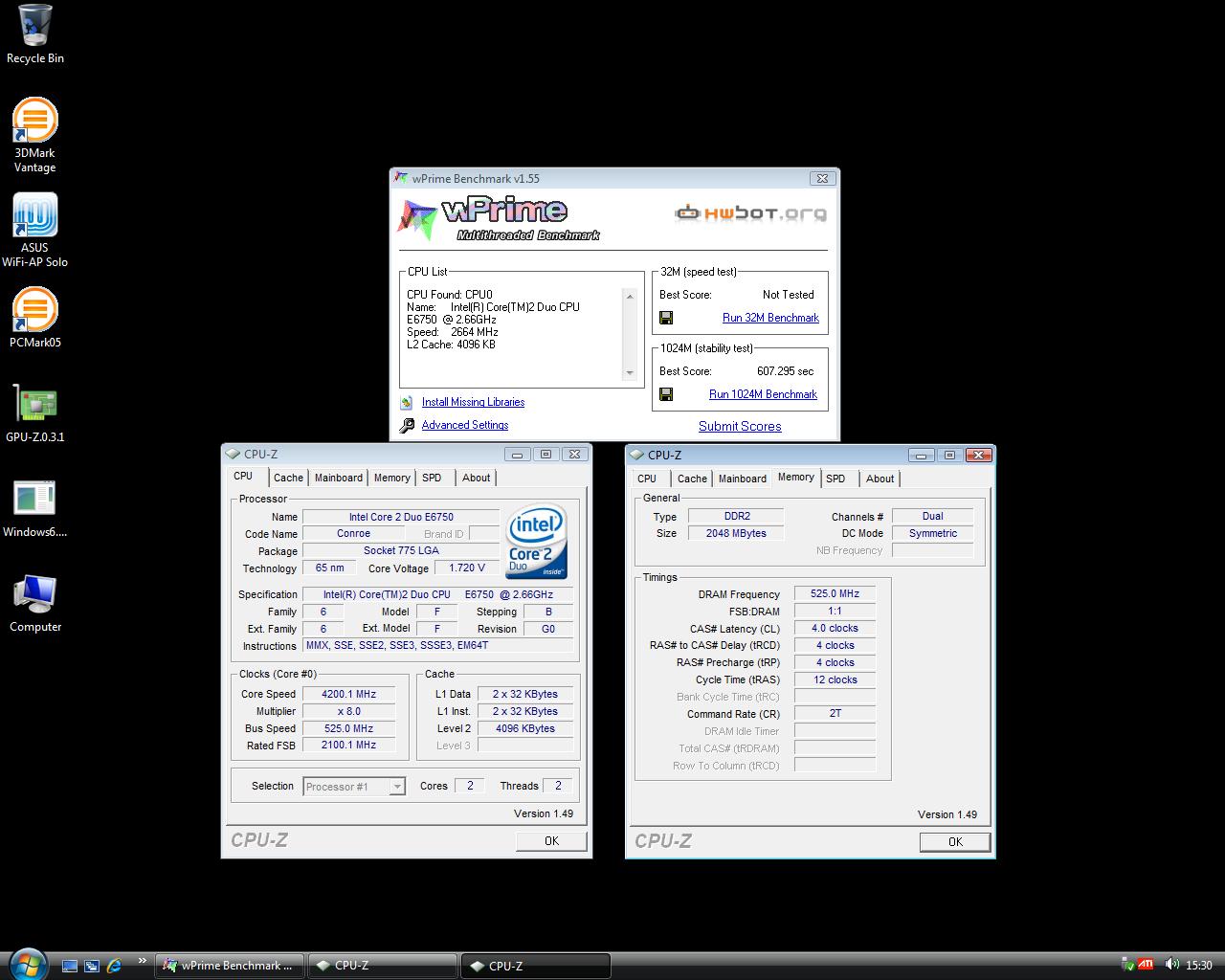Click the CAS# Latency 4.0 clocks field
1225x980 pixels.
835,628
